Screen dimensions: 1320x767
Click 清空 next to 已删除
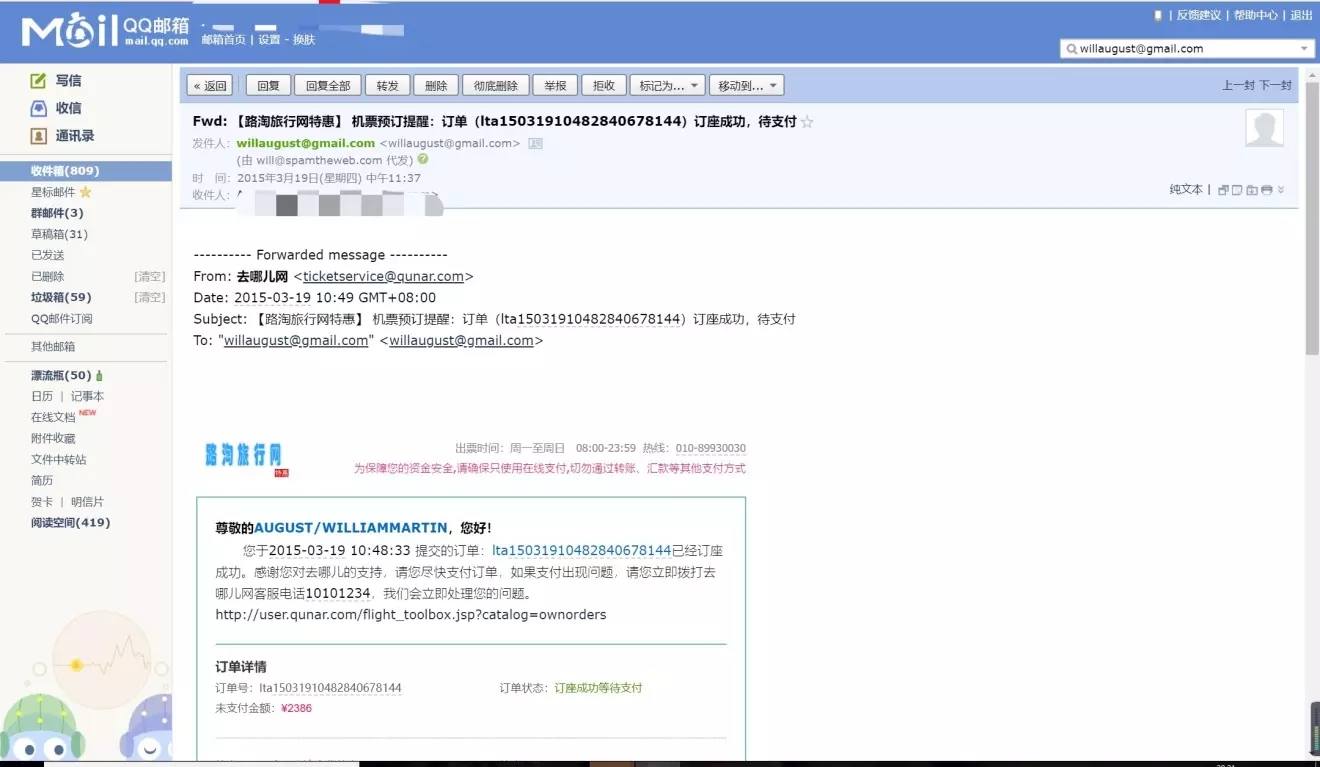click(x=150, y=276)
